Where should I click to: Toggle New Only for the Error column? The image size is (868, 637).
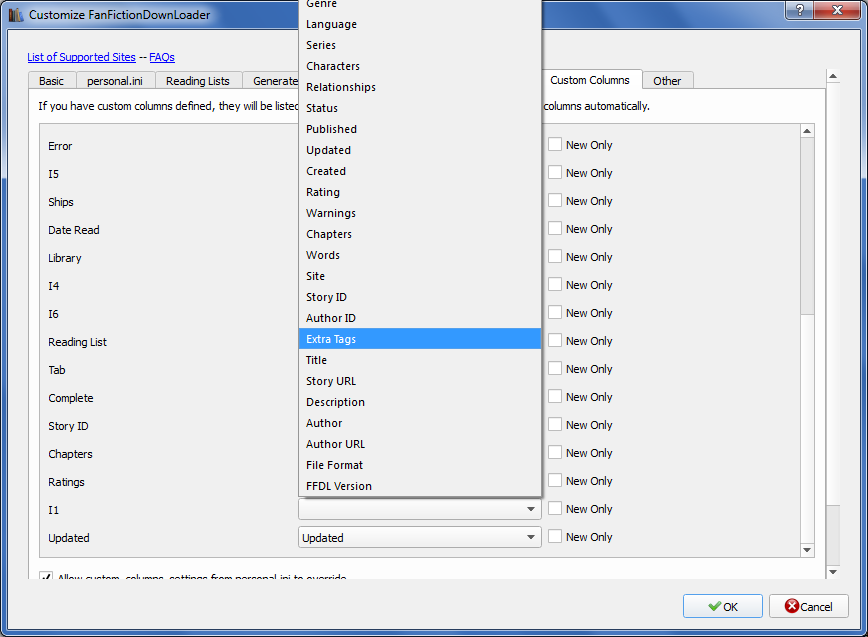[555, 144]
